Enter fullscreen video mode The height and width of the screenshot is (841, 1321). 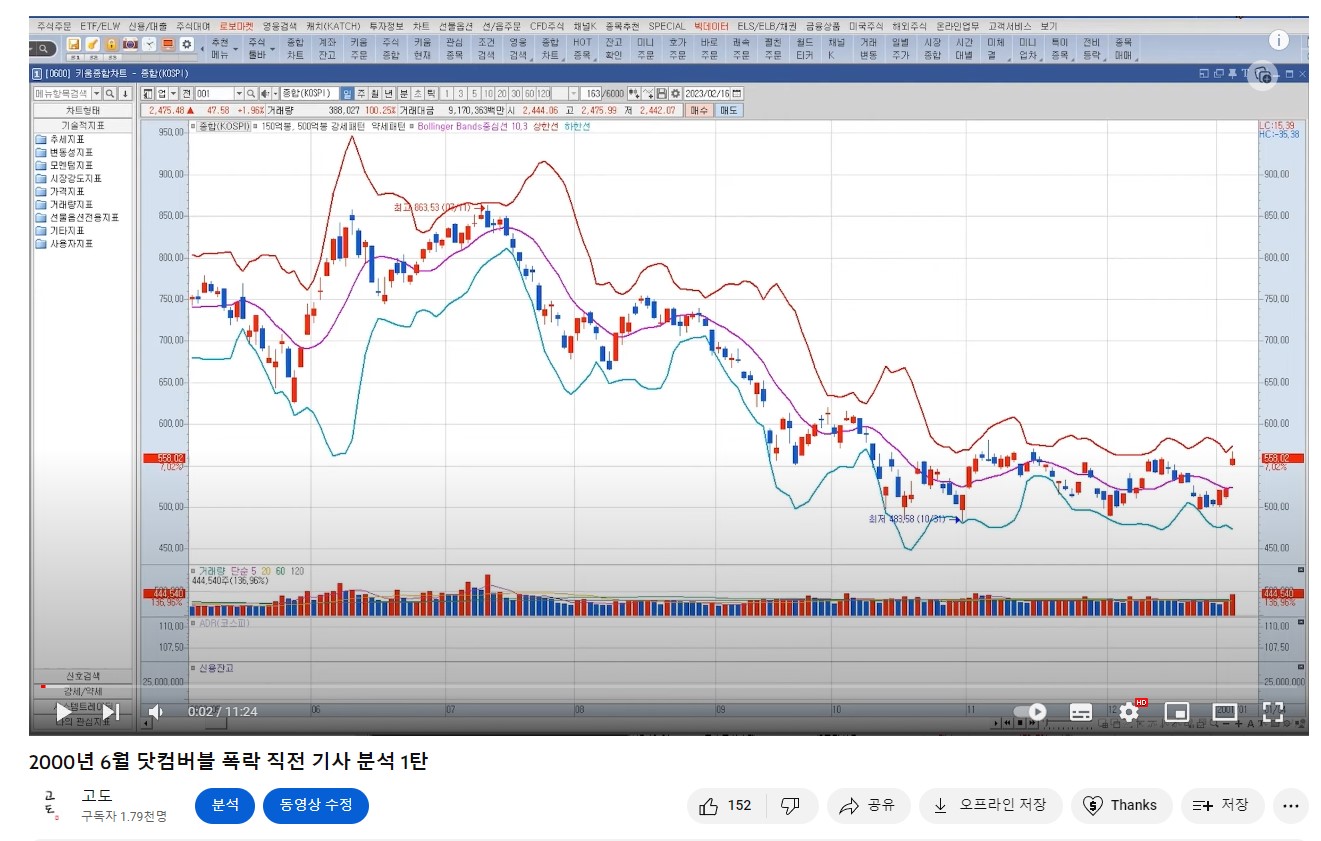tap(1273, 712)
